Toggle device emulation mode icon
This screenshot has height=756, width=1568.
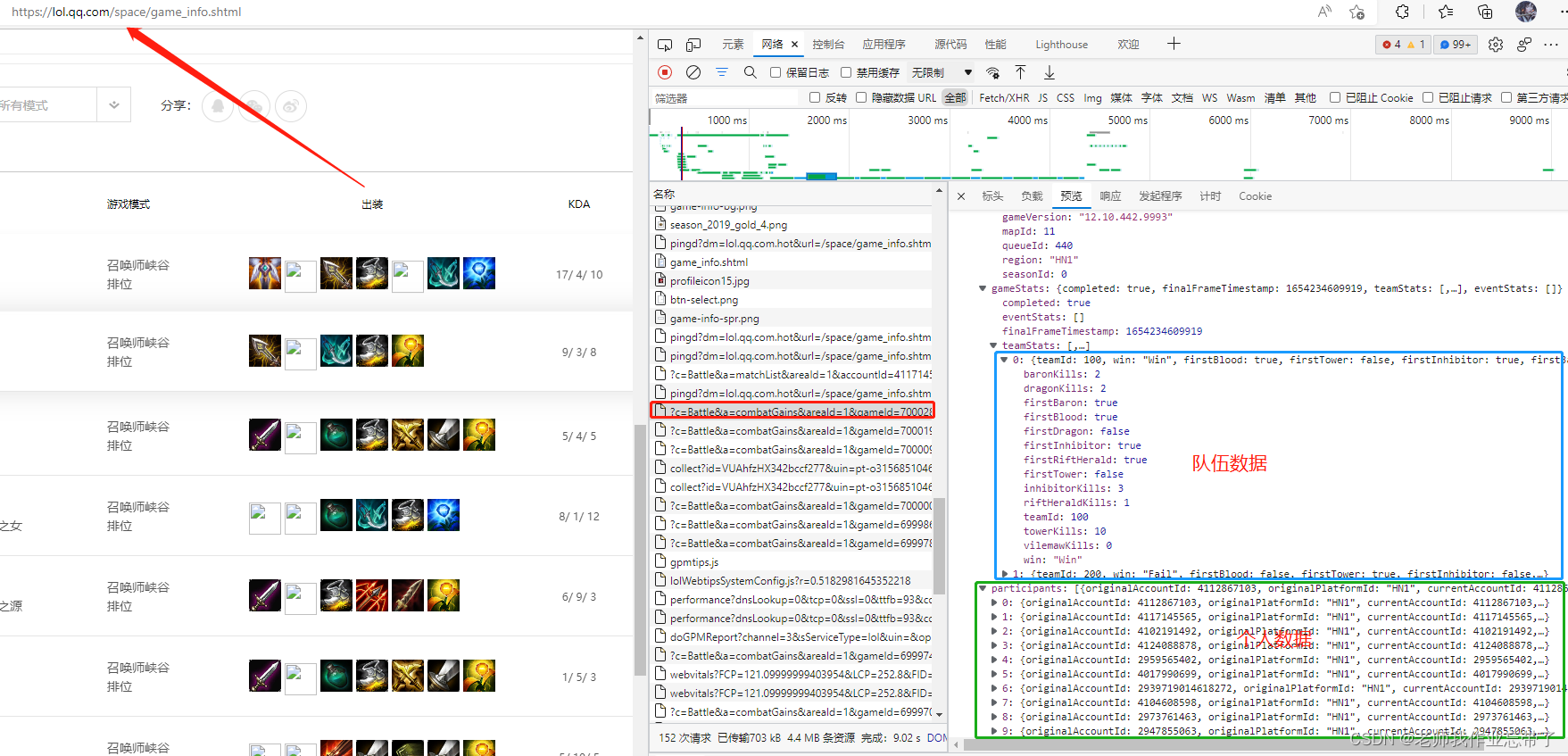(x=693, y=45)
